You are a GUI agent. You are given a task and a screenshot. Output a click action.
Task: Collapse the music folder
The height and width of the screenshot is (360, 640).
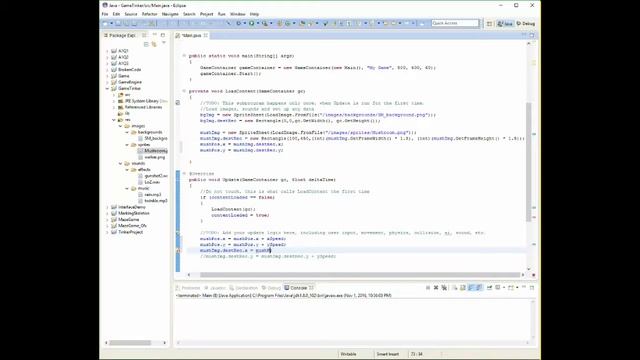click(x=127, y=188)
